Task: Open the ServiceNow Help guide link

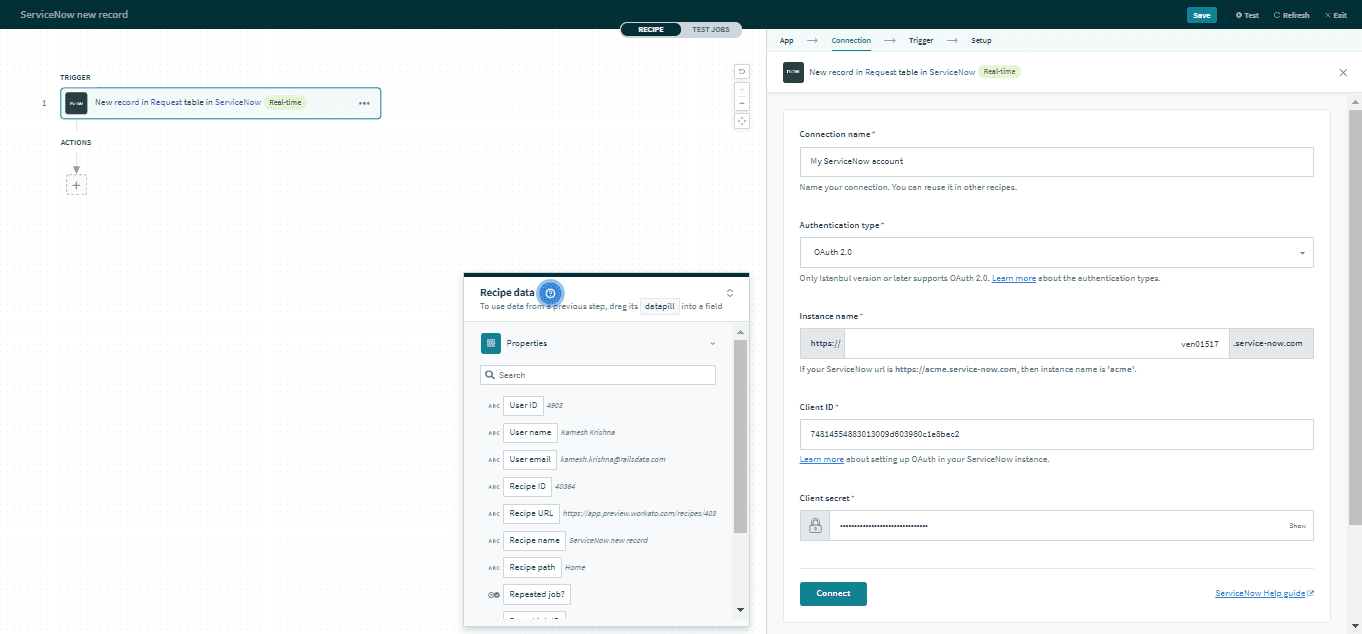Action: coord(1260,592)
